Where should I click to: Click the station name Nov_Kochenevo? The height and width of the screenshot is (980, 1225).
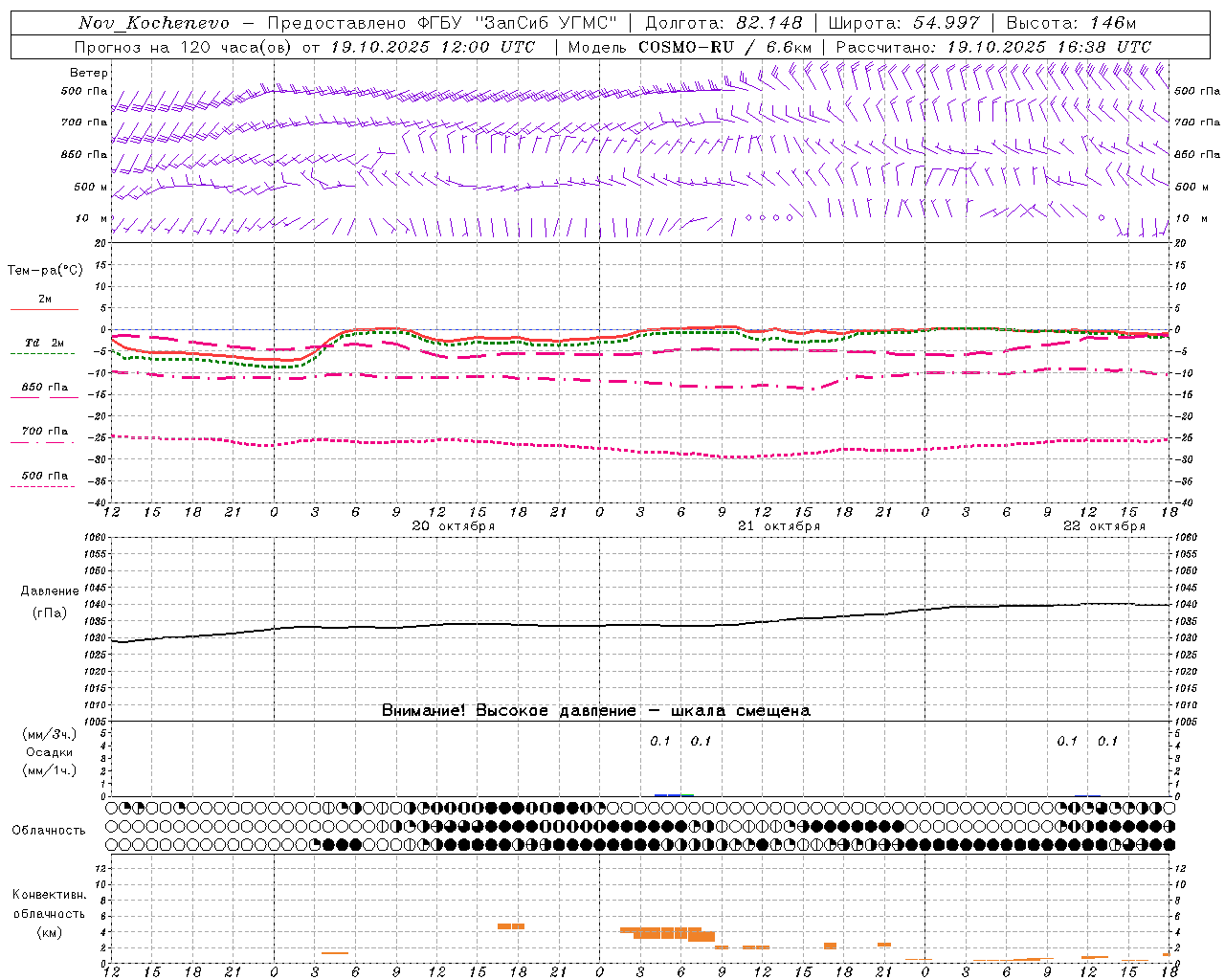(x=154, y=23)
